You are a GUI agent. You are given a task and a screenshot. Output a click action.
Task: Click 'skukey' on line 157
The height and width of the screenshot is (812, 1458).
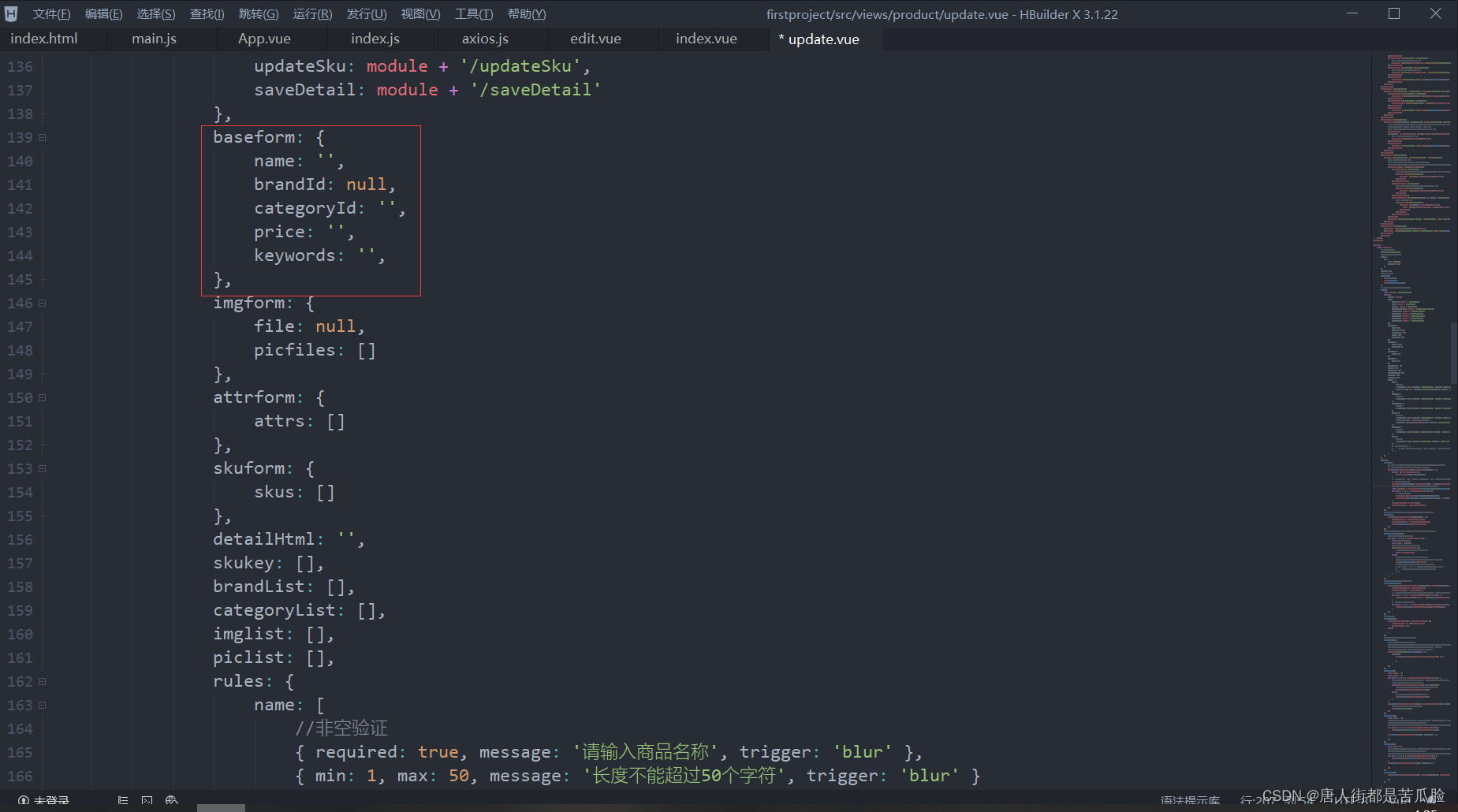[x=244, y=563]
